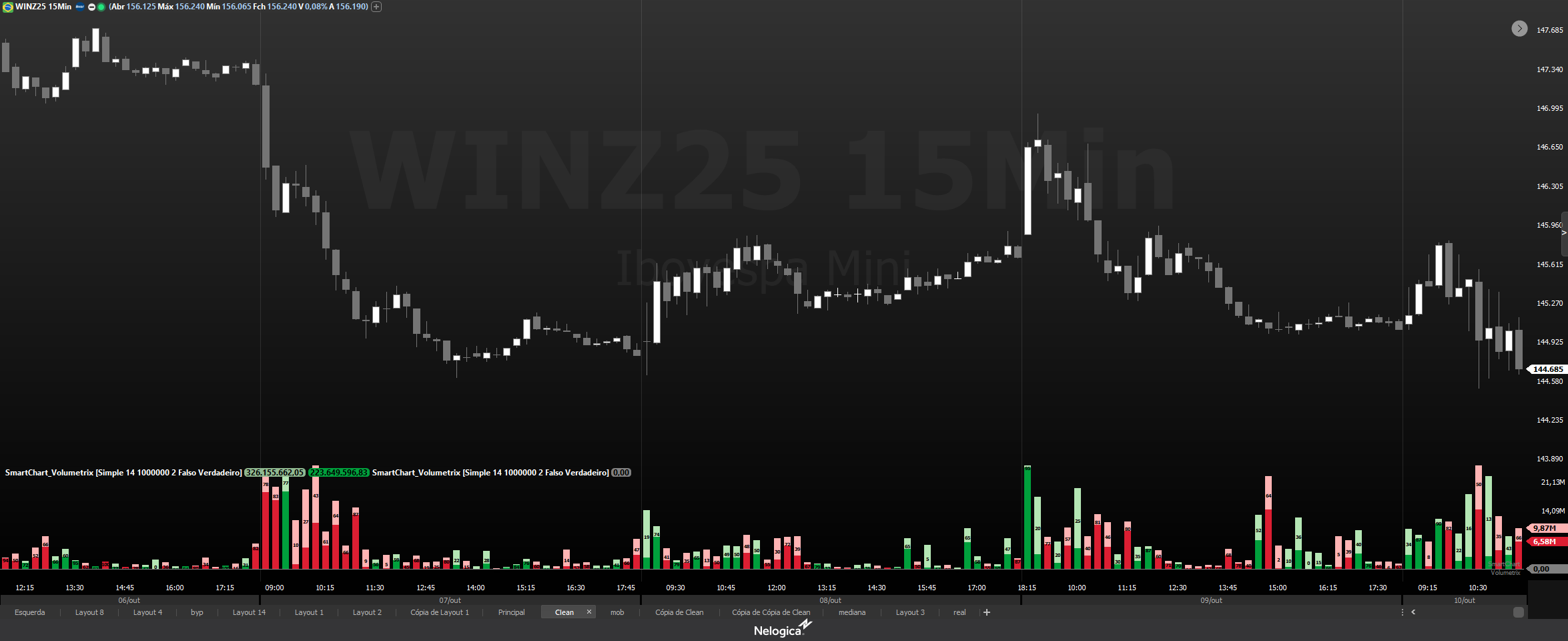Click the blue Bmf exchange badge icon
This screenshot has height=641, width=1568.
80,7
